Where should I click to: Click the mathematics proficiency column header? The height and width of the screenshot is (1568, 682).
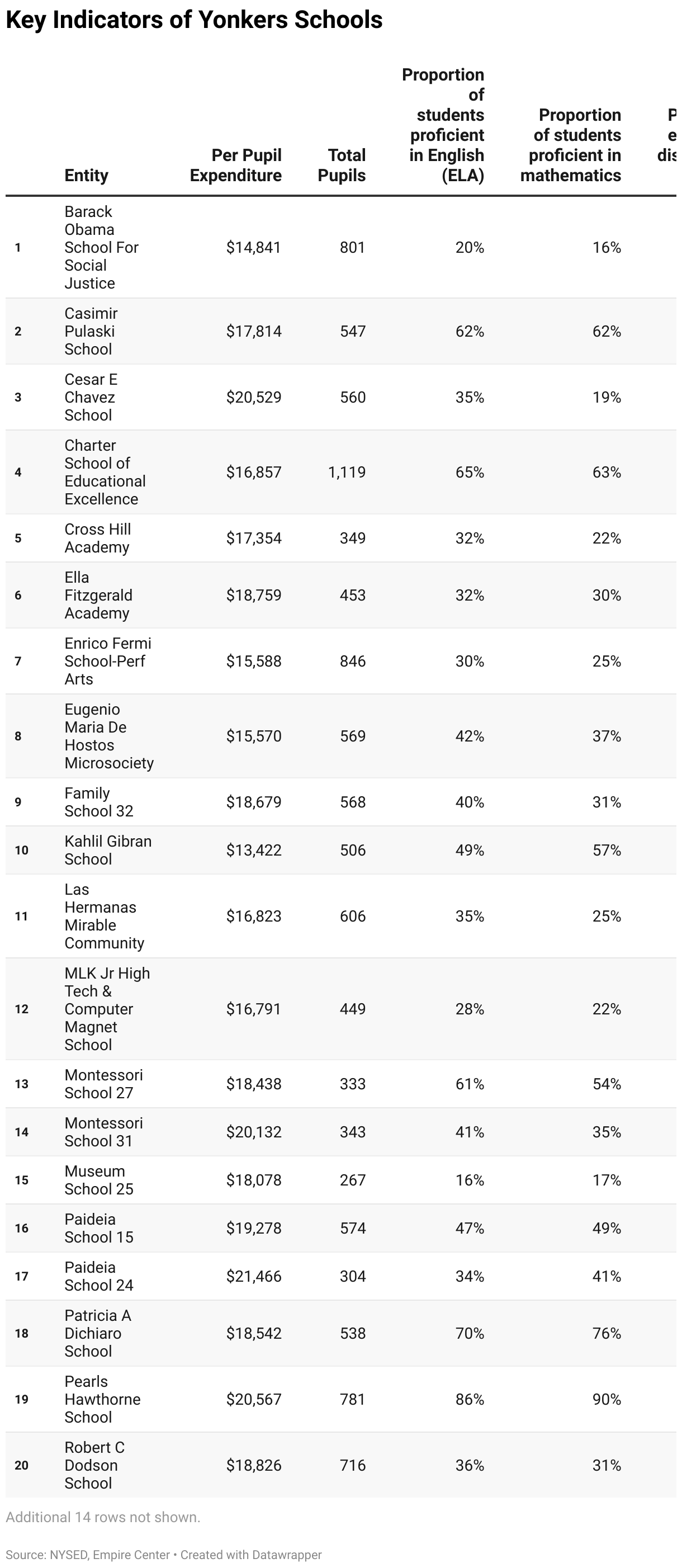[x=572, y=145]
